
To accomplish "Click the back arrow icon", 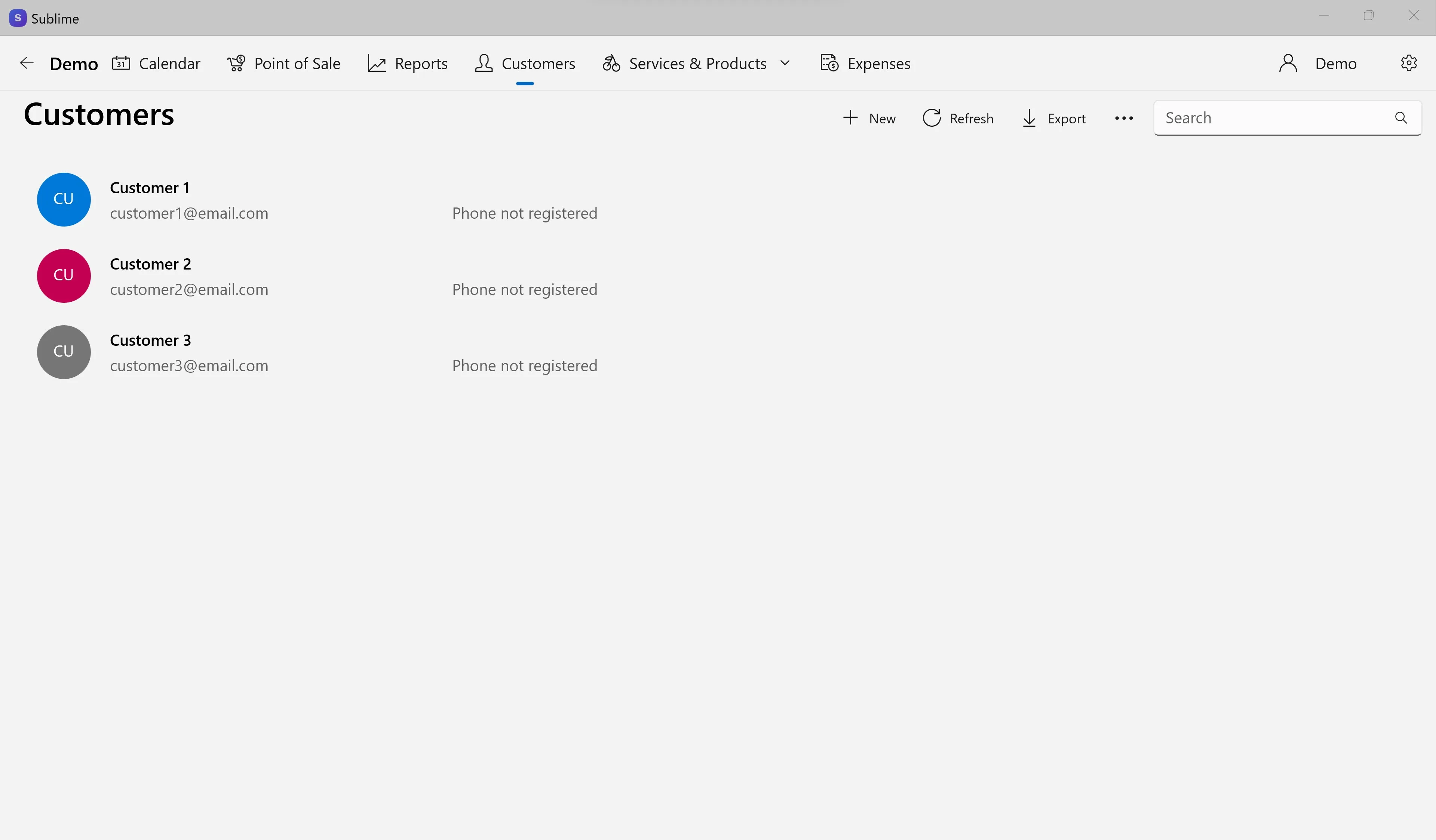I will (27, 63).
